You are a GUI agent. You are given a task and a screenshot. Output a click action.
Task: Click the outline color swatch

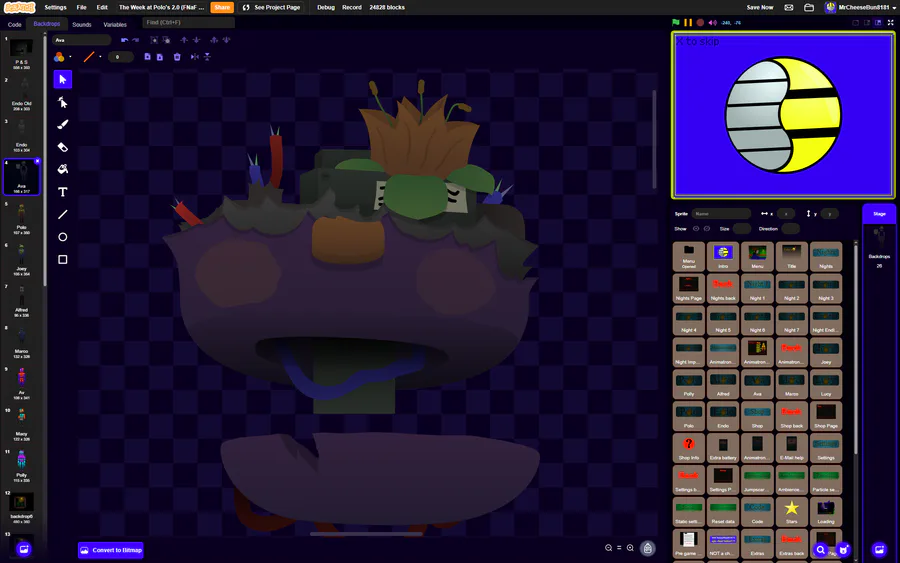point(89,57)
